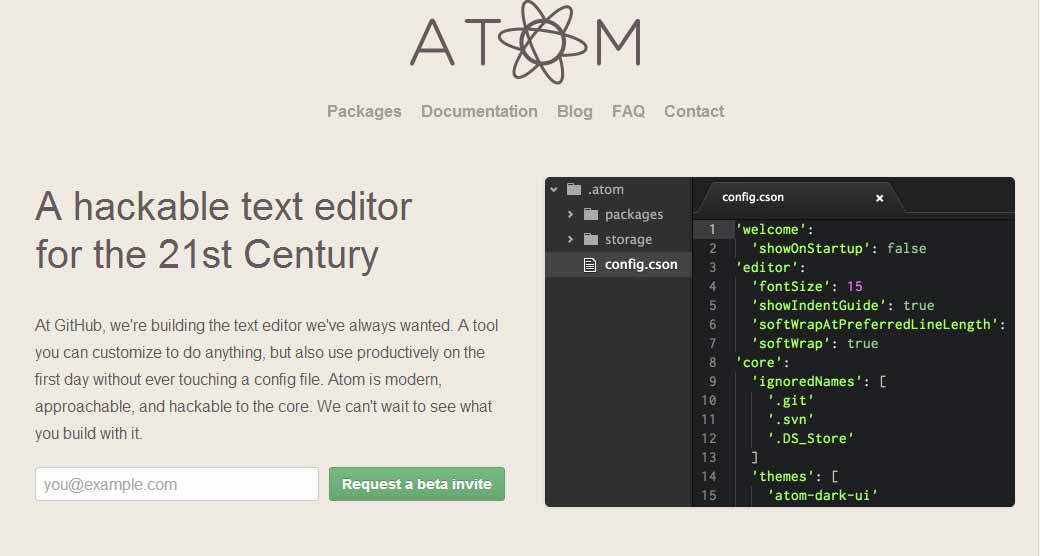Screen dimensions: 1040x556
Task: Collapse the .atom folder chevron
Action: pyautogui.click(x=554, y=190)
